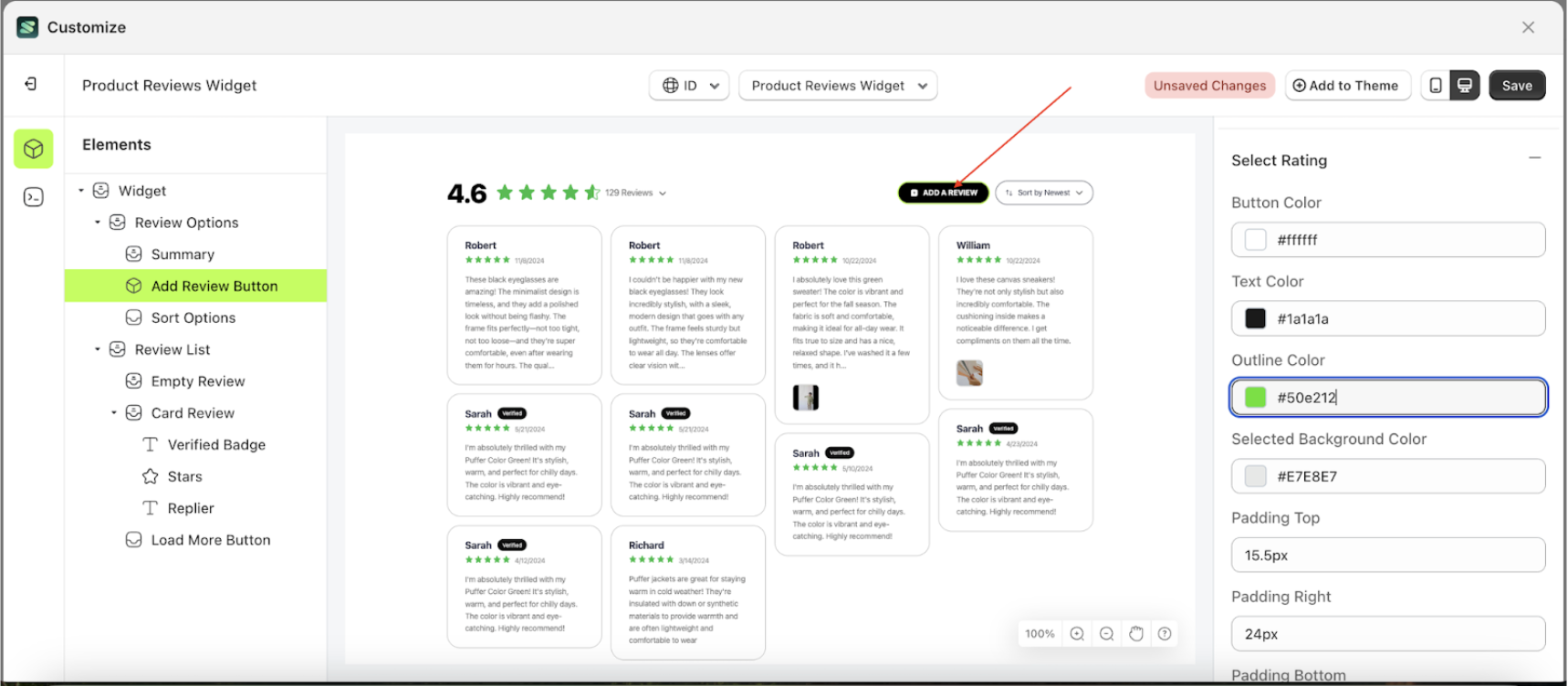Click the zoom out icon

click(1106, 634)
